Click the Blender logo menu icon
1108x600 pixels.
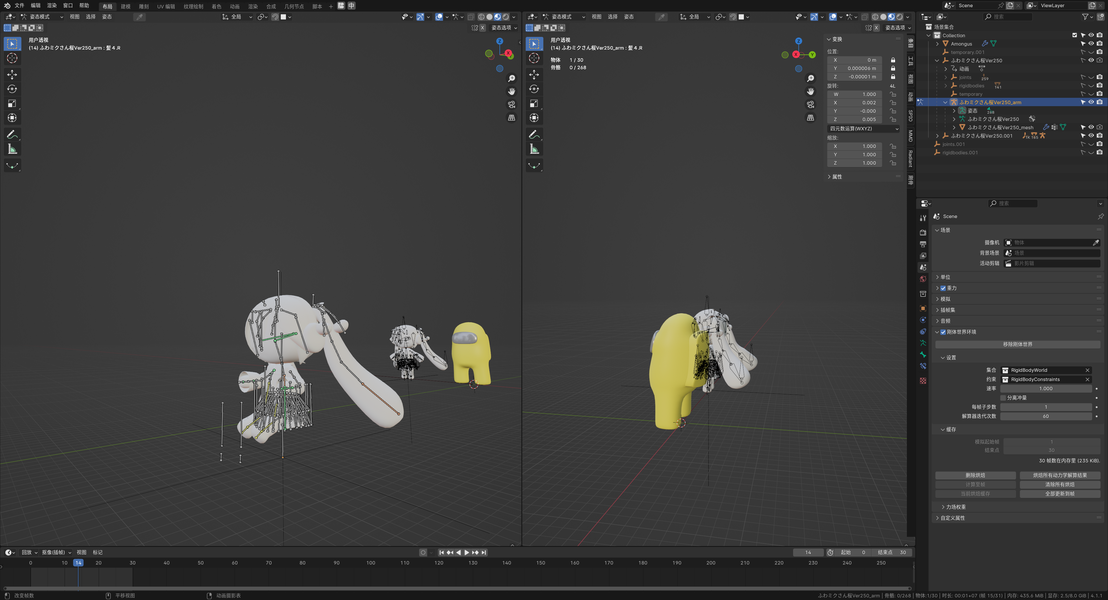pos(7,6)
